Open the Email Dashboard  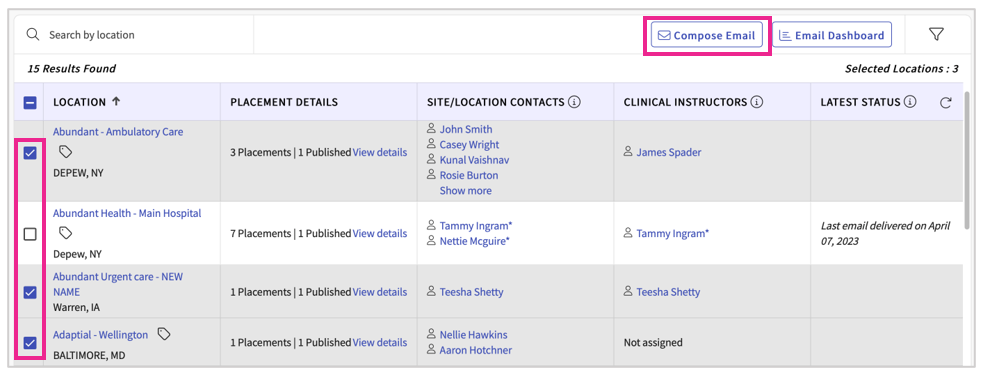pos(832,35)
